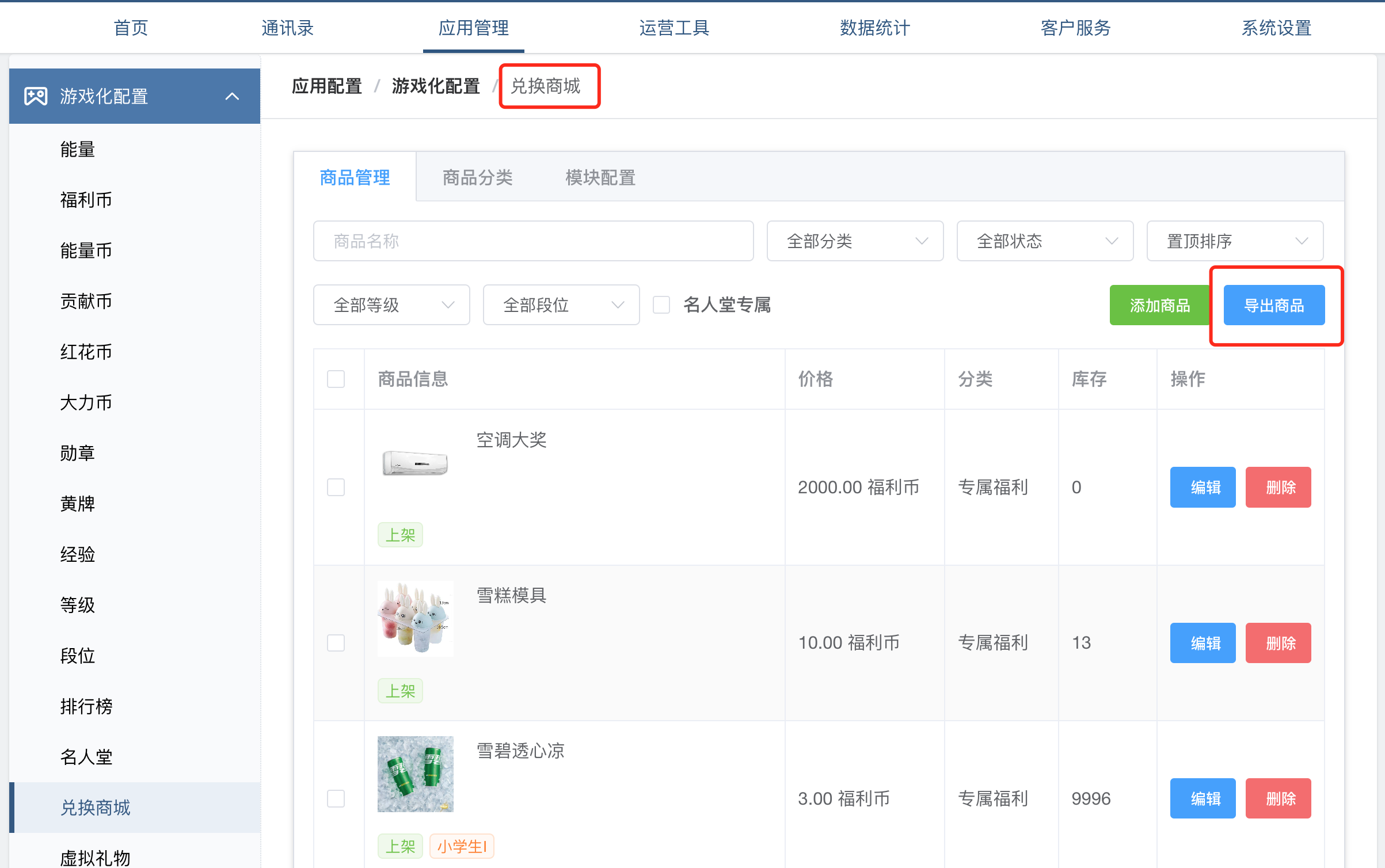Collapse the 游戏化配置 sidebar section chevron

[x=232, y=96]
